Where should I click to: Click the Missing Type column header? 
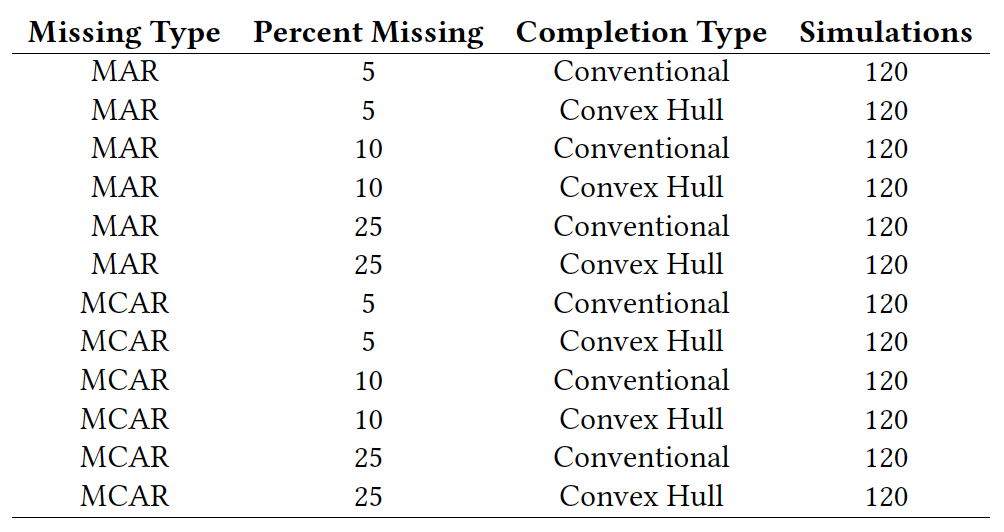point(124,32)
